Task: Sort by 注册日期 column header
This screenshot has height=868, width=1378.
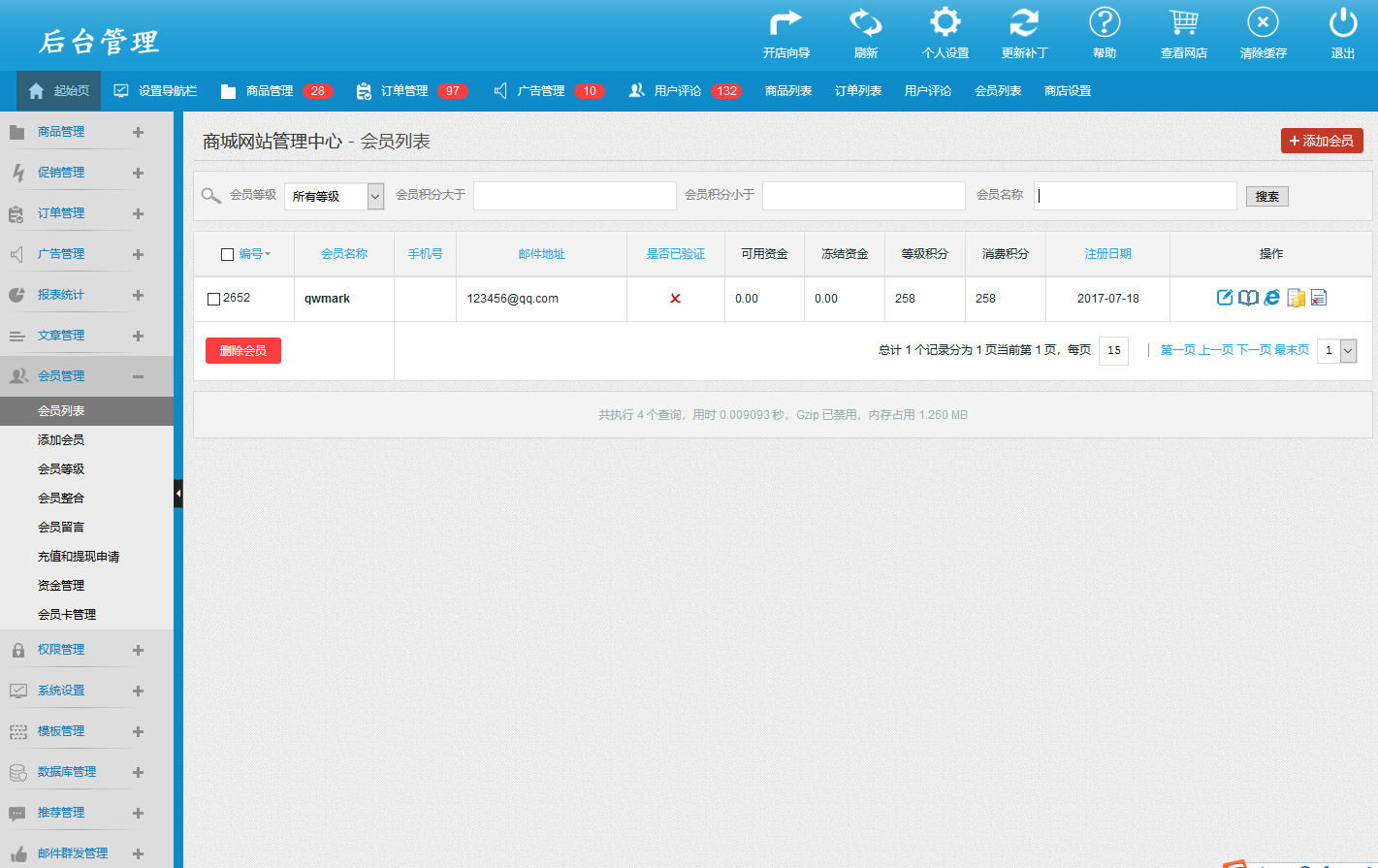Action: pyautogui.click(x=1108, y=254)
